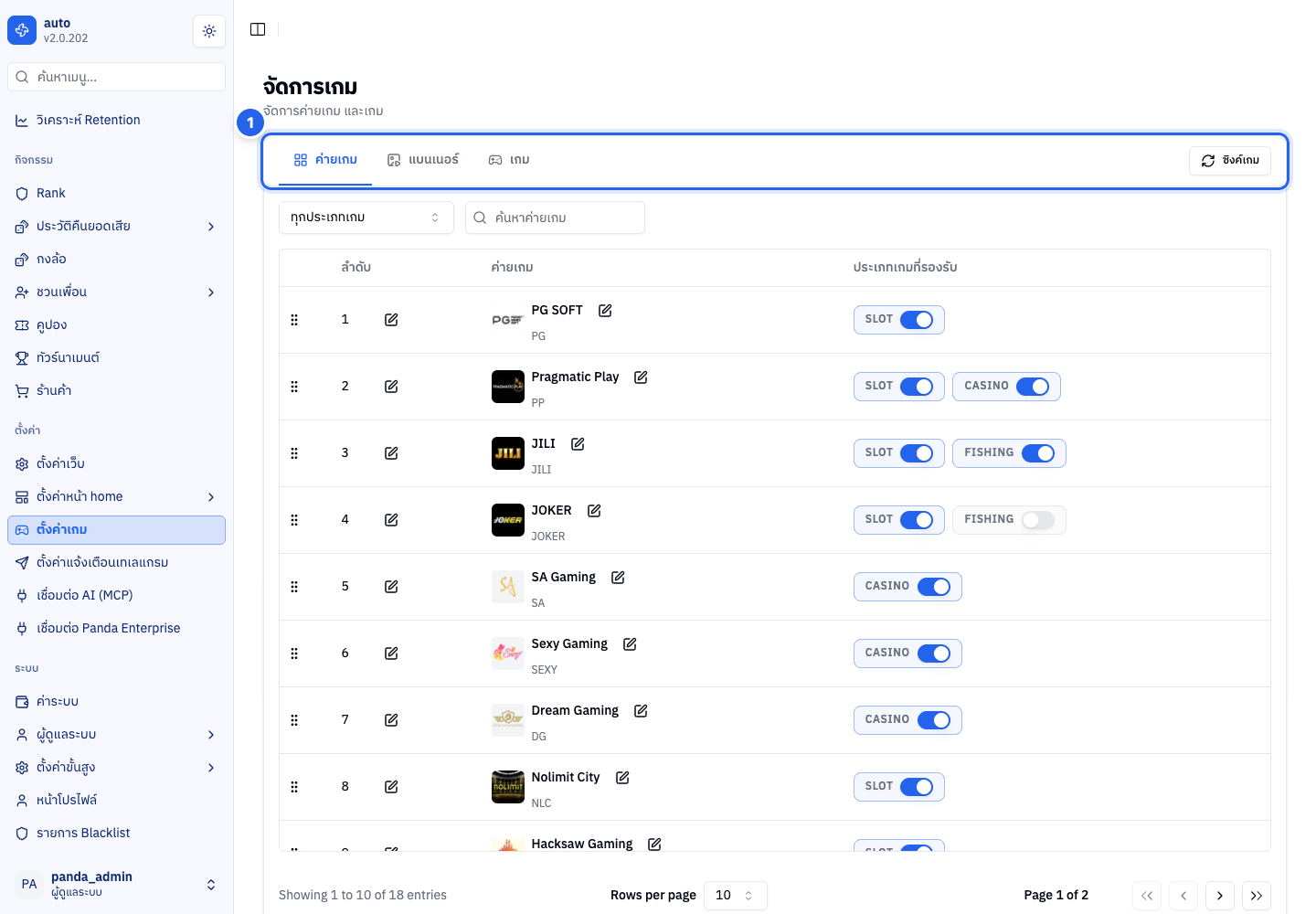The image size is (1316, 914).
Task: Expand ประวัติคืนยอดเสีย submenu
Action: click(x=211, y=227)
